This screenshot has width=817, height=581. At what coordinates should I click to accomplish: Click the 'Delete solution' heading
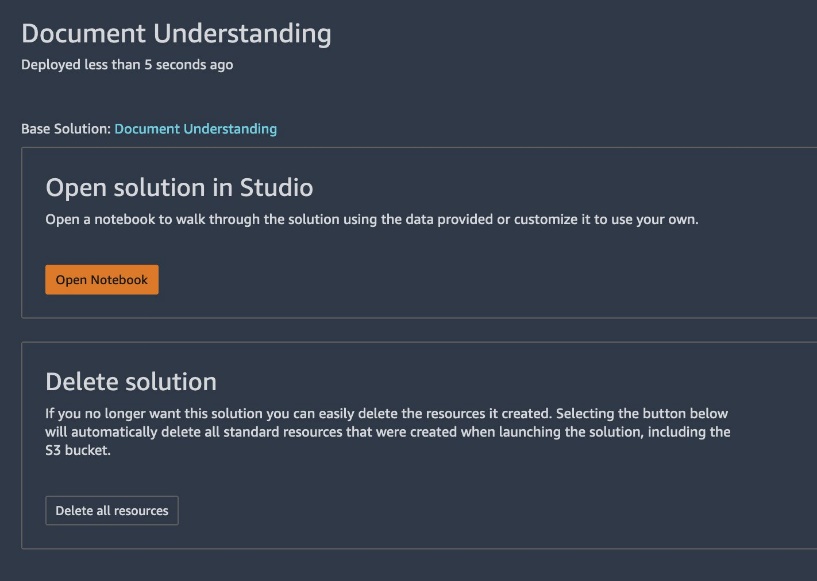coord(131,382)
